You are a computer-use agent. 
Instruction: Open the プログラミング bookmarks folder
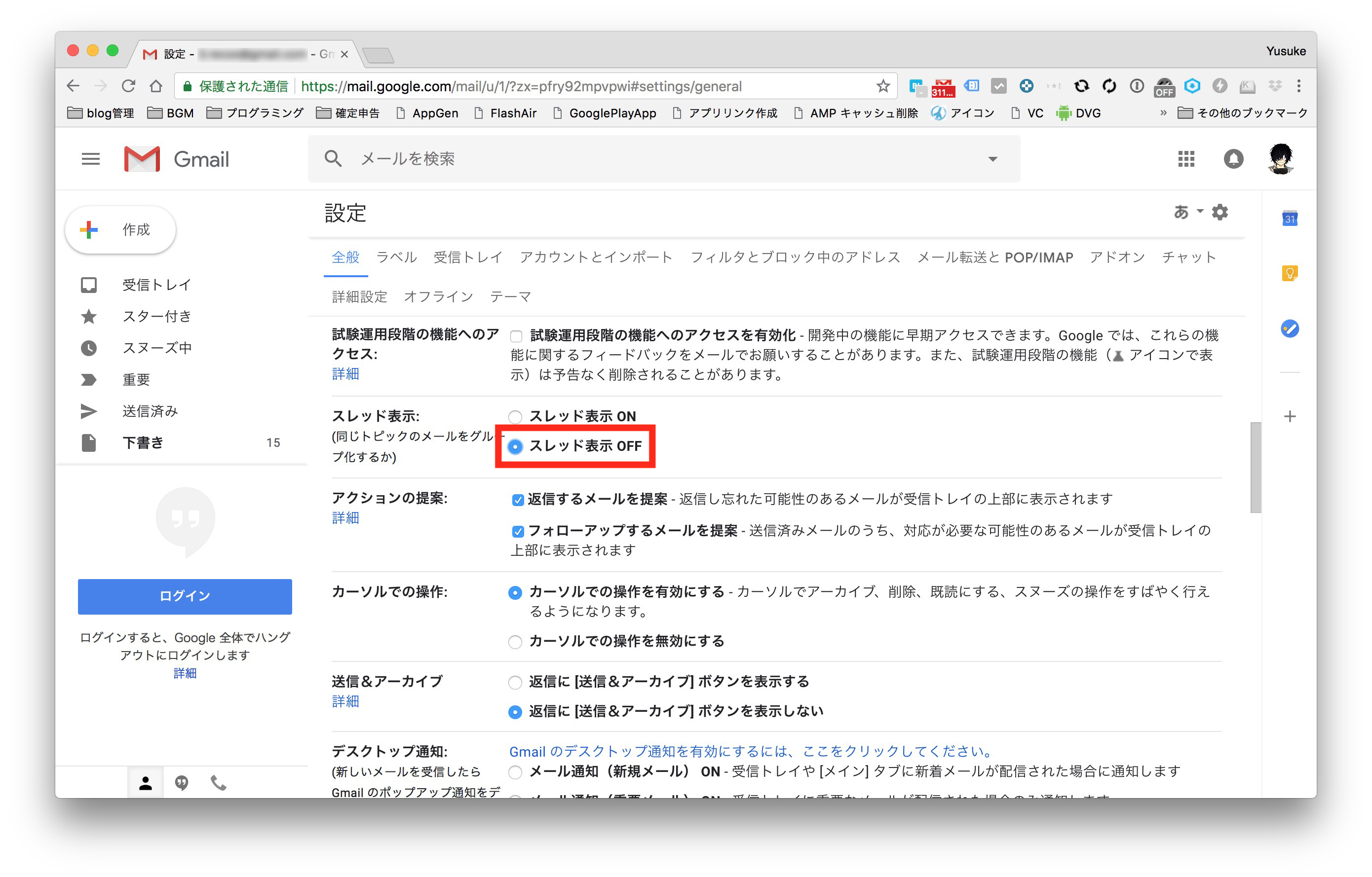point(255,113)
